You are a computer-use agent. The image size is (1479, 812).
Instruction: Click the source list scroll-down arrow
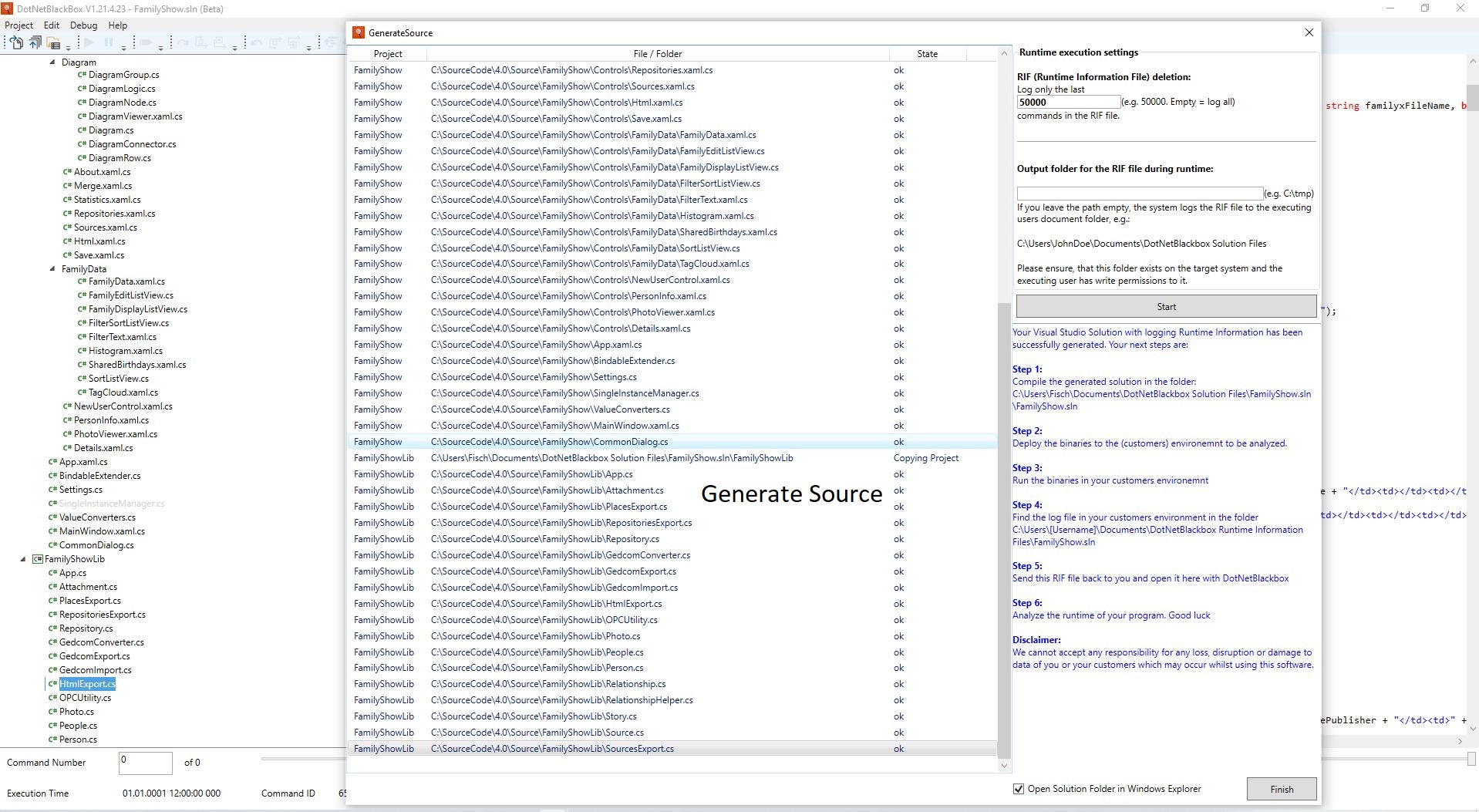tap(1003, 766)
